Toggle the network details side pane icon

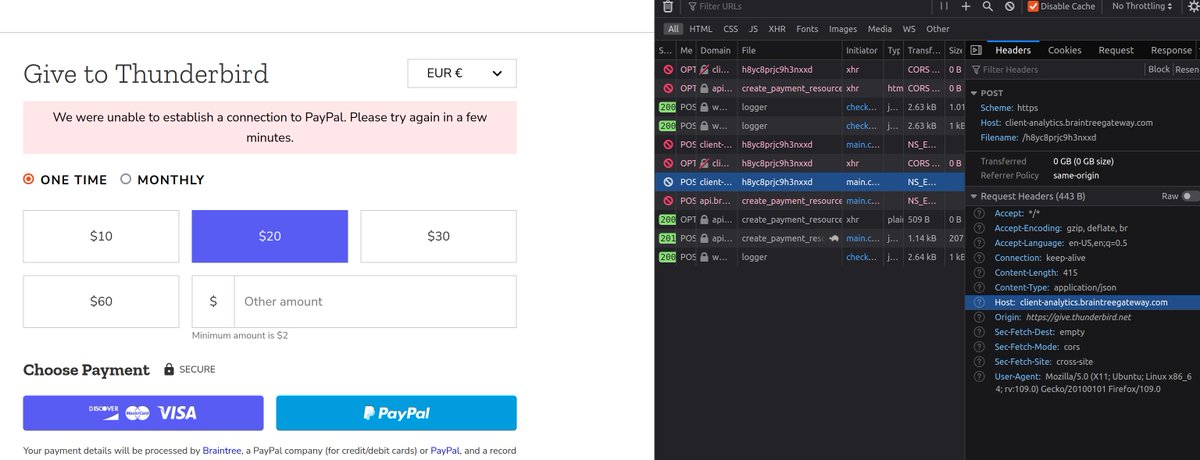tap(976, 50)
